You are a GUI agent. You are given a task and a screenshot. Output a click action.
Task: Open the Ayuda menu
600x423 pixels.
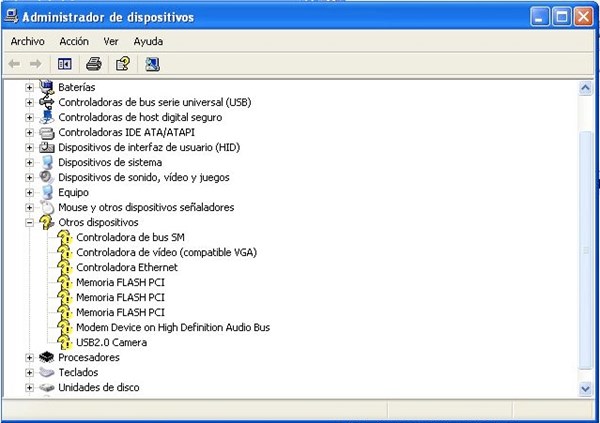[x=148, y=41]
